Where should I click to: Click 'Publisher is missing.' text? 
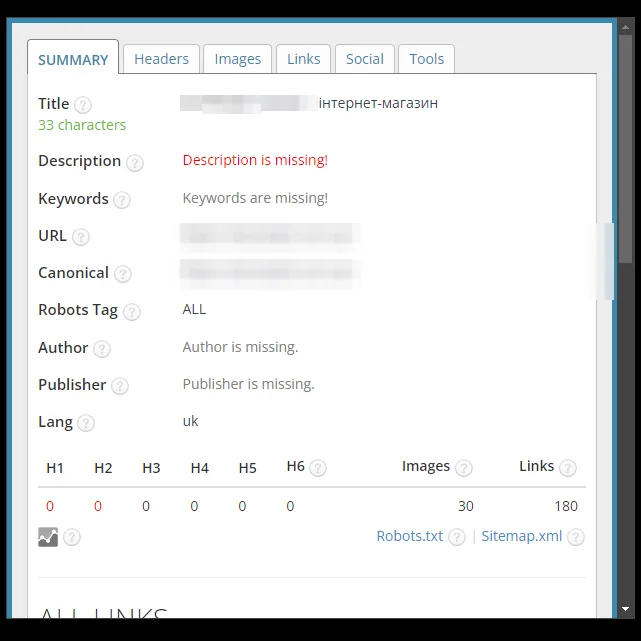point(248,384)
